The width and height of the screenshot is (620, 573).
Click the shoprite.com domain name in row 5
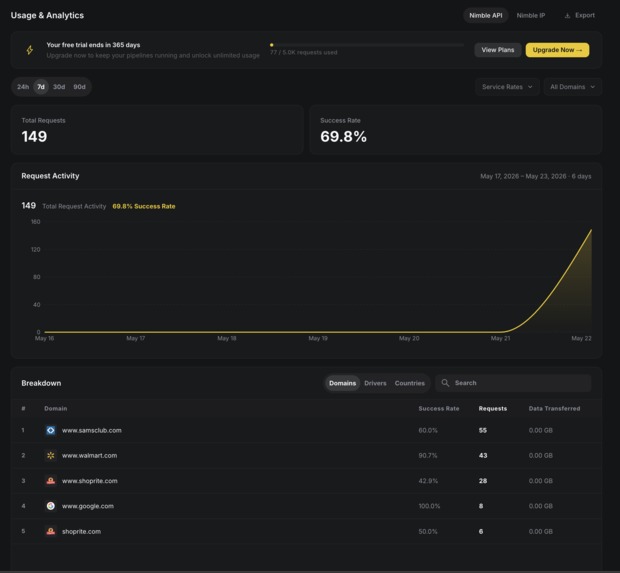click(81, 531)
